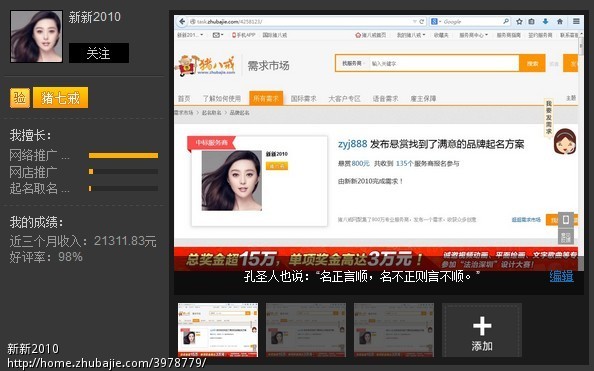Click the 起名取名 breadcrumb link
This screenshot has width=594, height=371.
tap(211, 113)
